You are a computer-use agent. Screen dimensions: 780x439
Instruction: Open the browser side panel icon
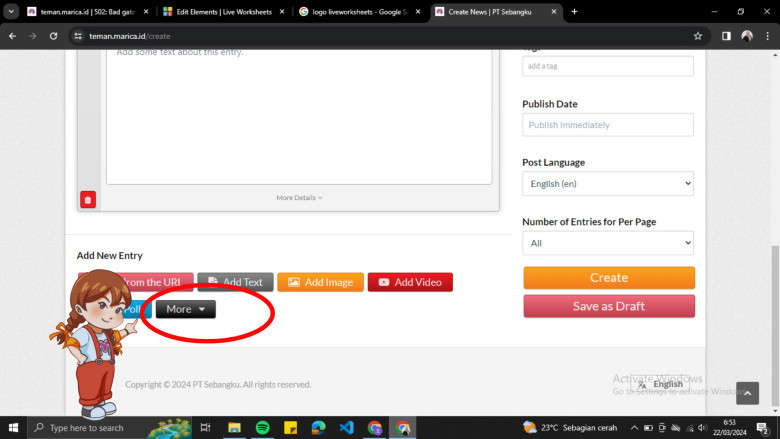click(x=726, y=35)
